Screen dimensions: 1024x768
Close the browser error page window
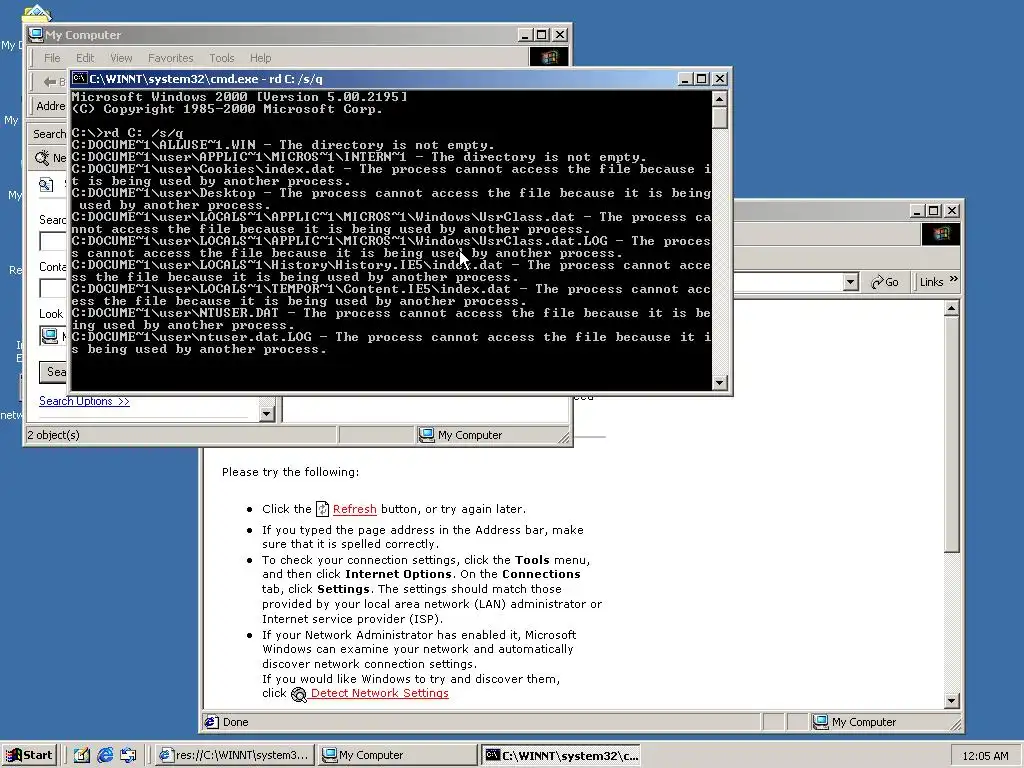pos(952,211)
